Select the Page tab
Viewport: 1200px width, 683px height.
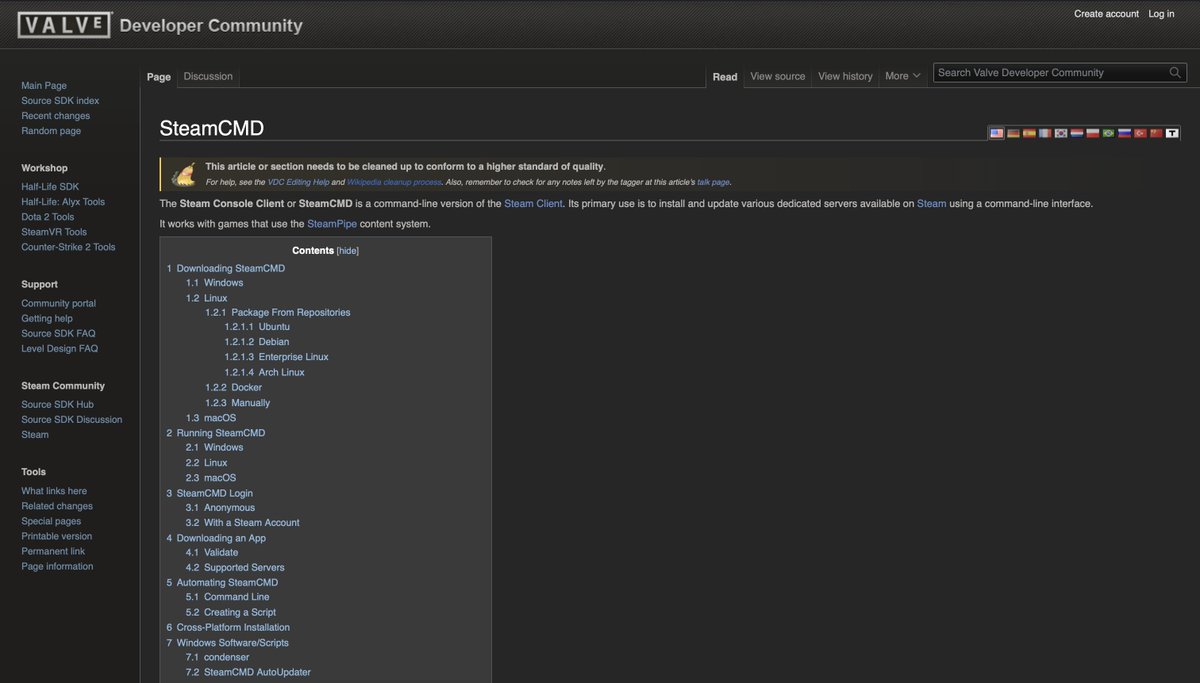(159, 76)
